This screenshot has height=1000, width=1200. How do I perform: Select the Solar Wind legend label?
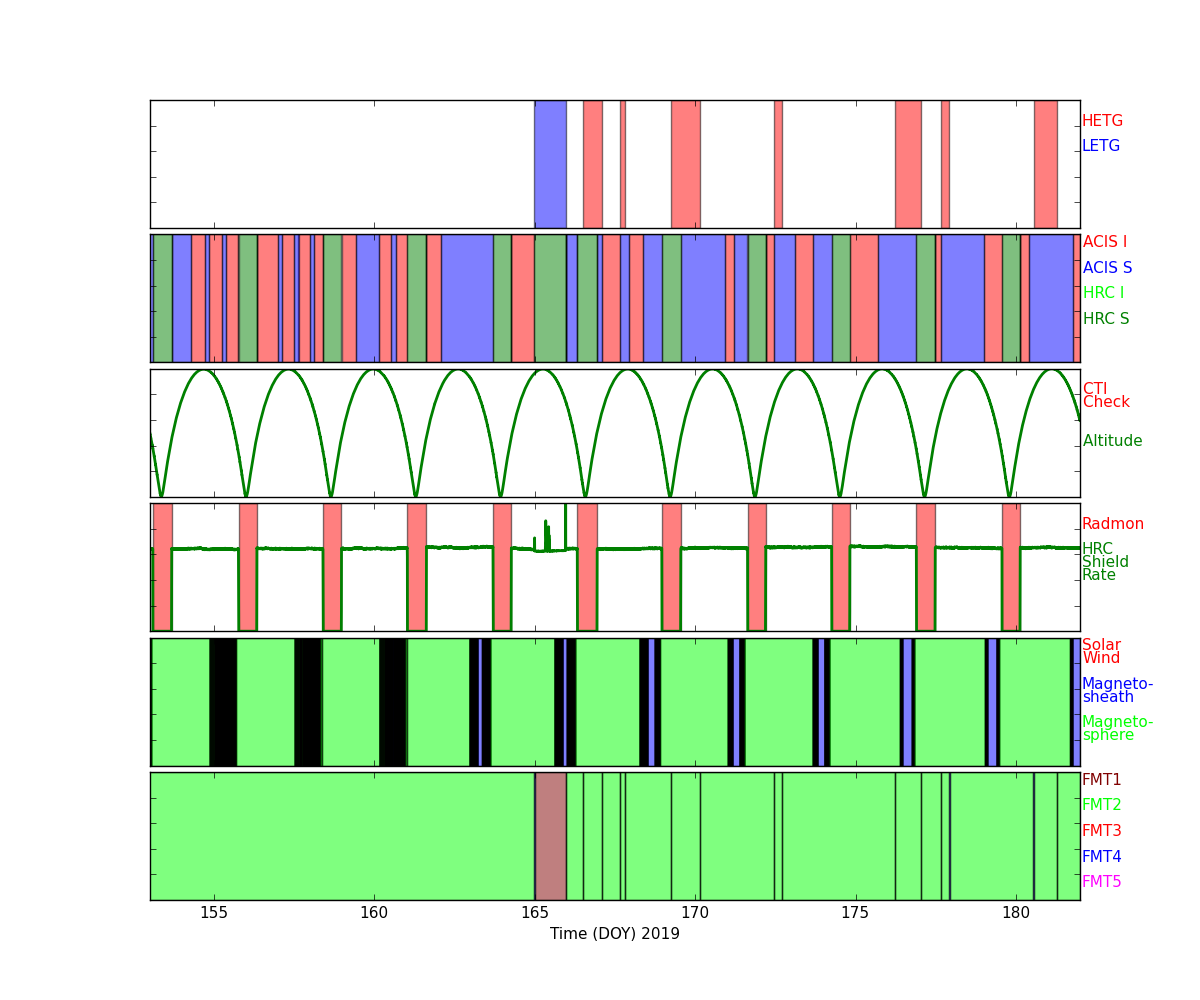click(1101, 652)
